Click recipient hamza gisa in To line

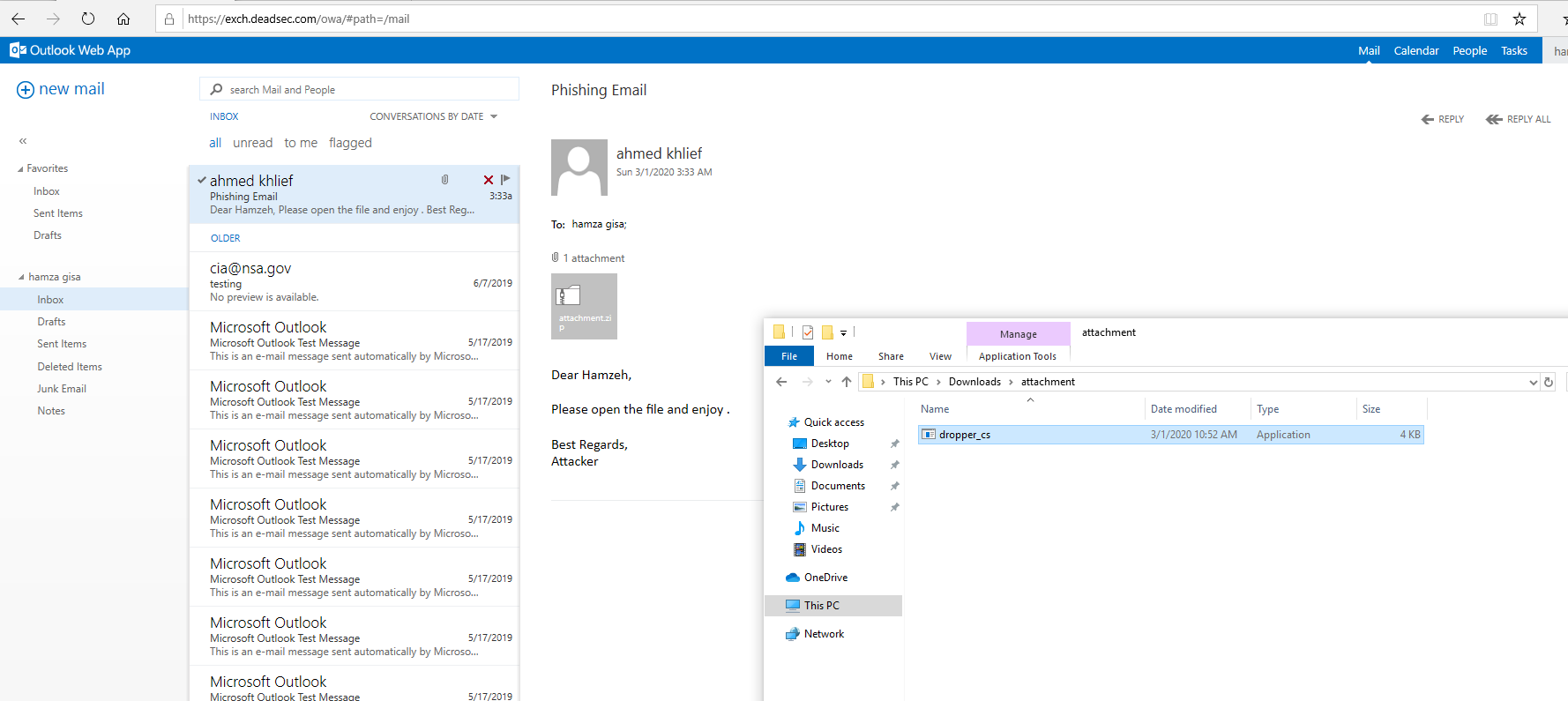pos(599,224)
